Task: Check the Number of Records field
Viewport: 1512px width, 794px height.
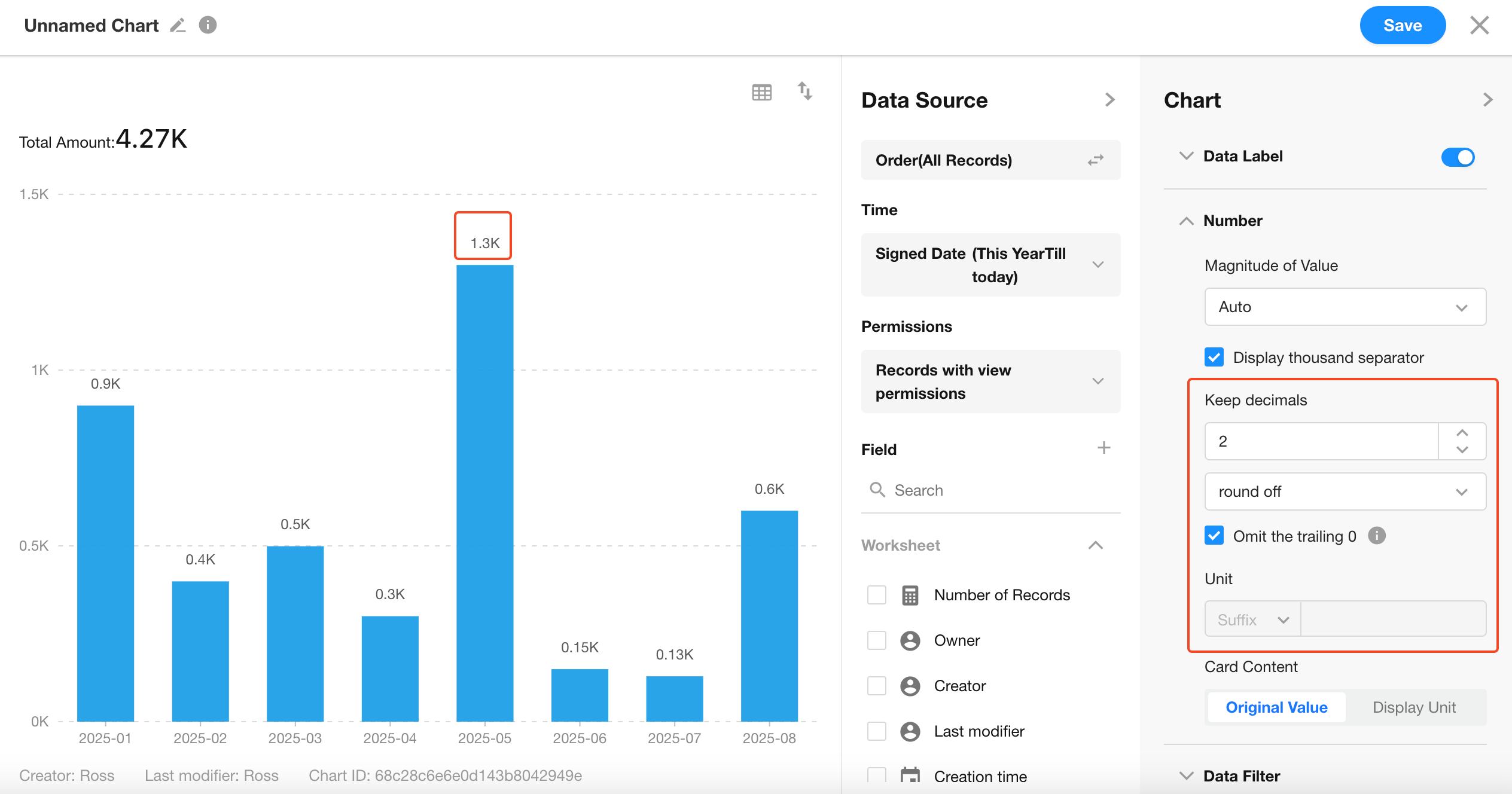Action: coord(877,595)
